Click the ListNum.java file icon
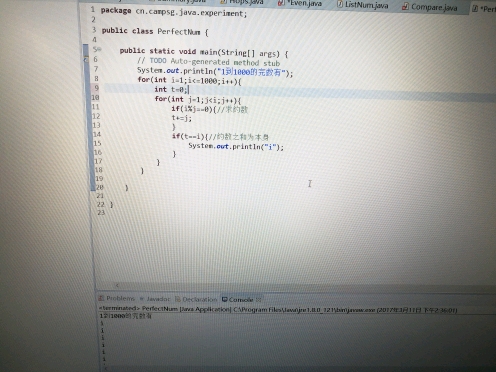496x372 pixels. [x=340, y=4]
